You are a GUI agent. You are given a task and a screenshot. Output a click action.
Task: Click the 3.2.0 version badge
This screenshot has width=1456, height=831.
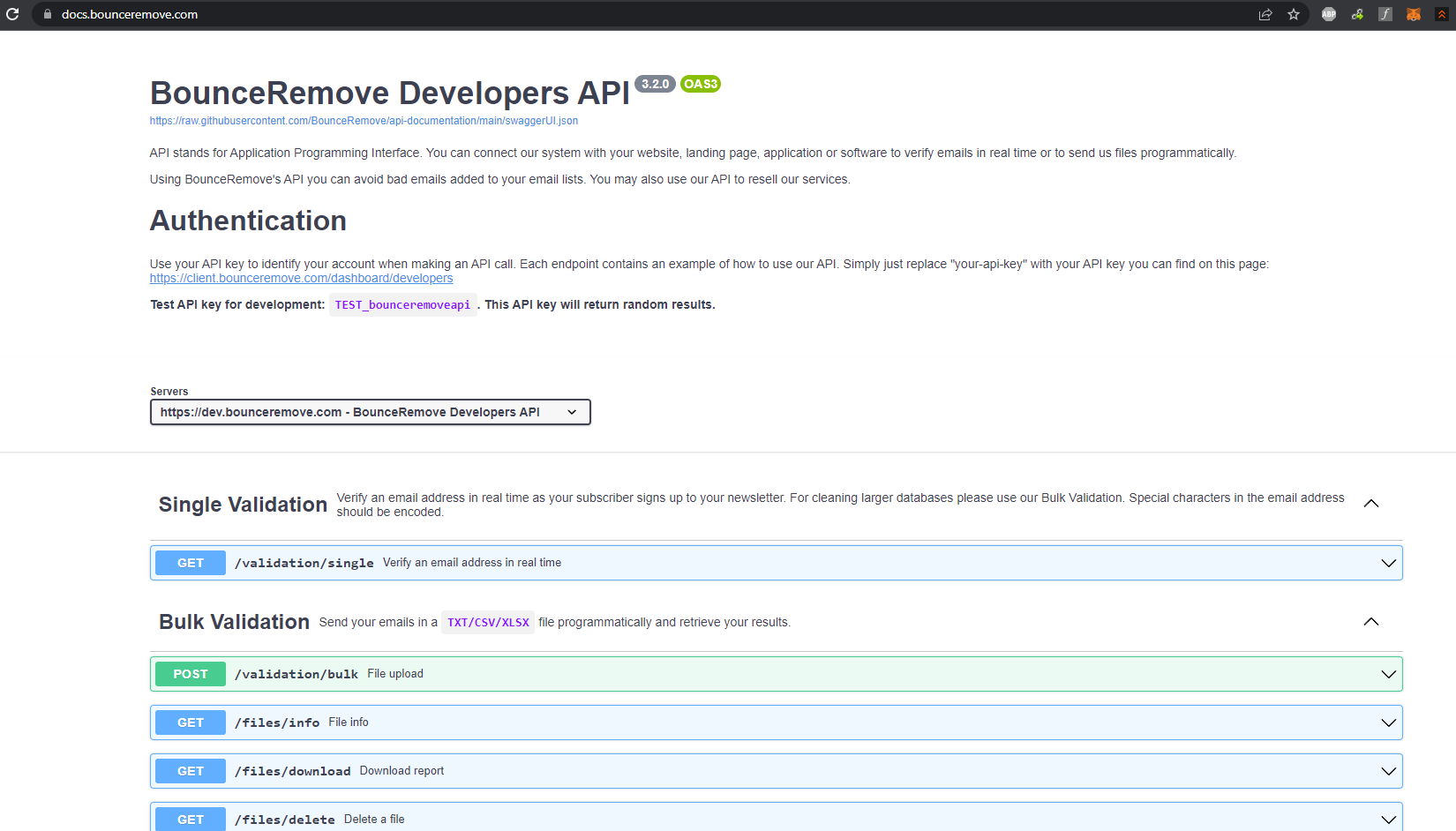[x=655, y=84]
